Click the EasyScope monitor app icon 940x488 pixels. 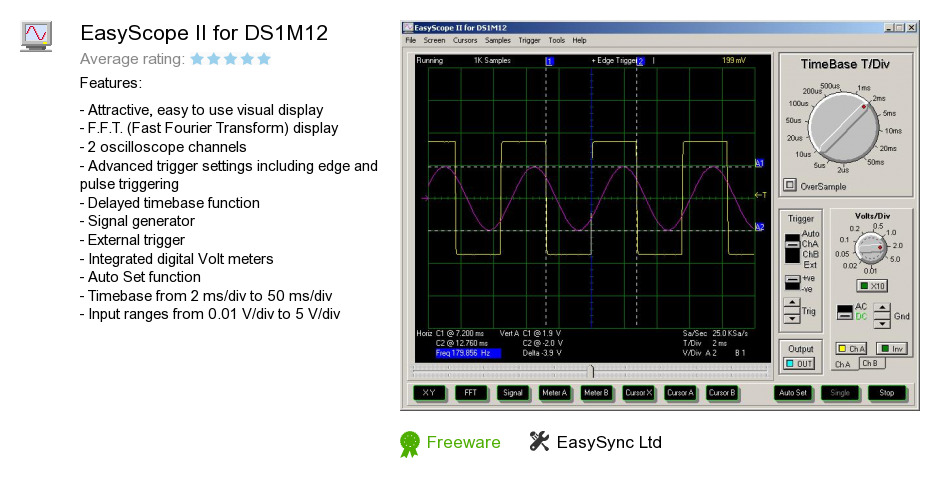[x=36, y=36]
